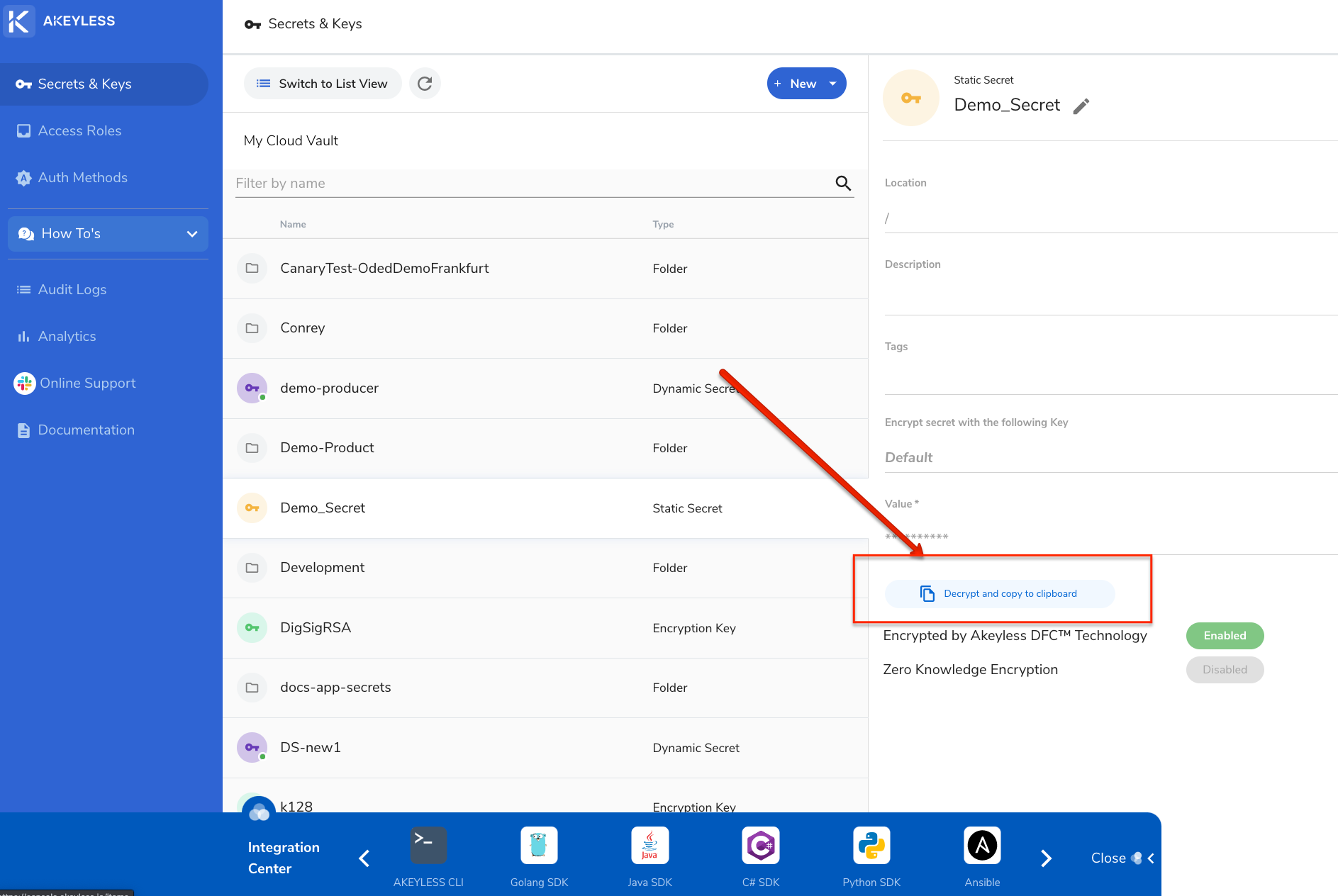Click the Conrey folder icon
This screenshot has width=1338, height=896.
[252, 328]
